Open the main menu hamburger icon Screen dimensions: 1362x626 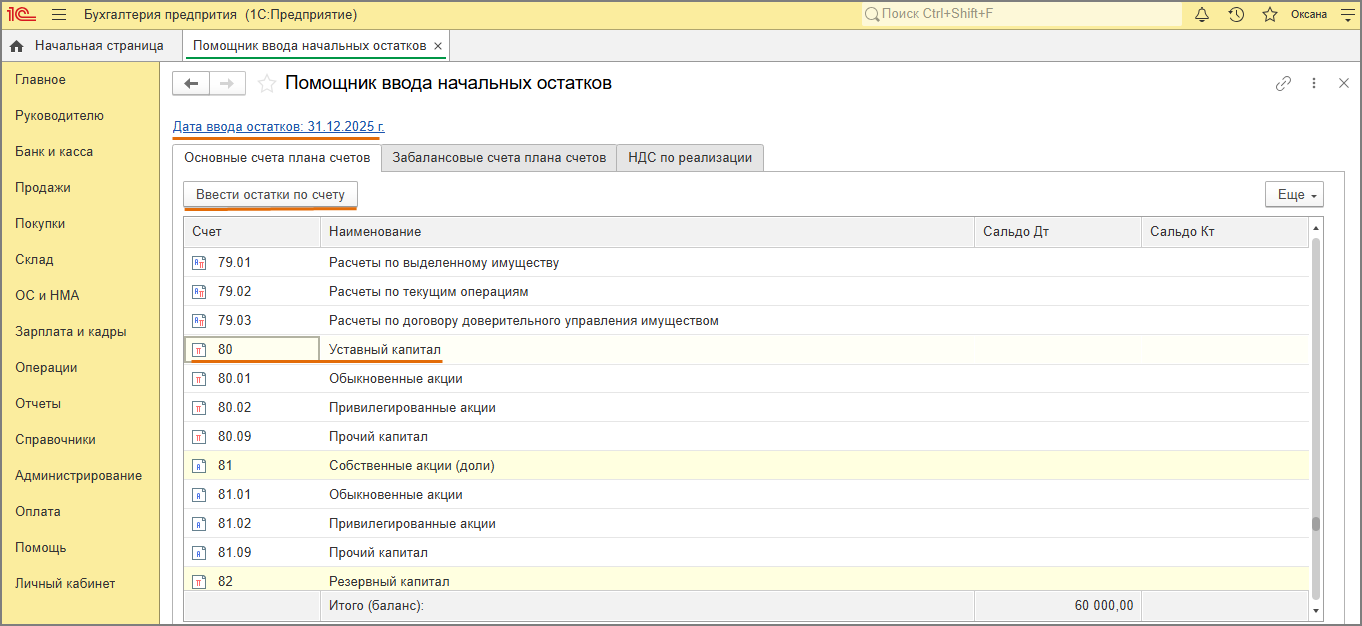[x=59, y=15]
